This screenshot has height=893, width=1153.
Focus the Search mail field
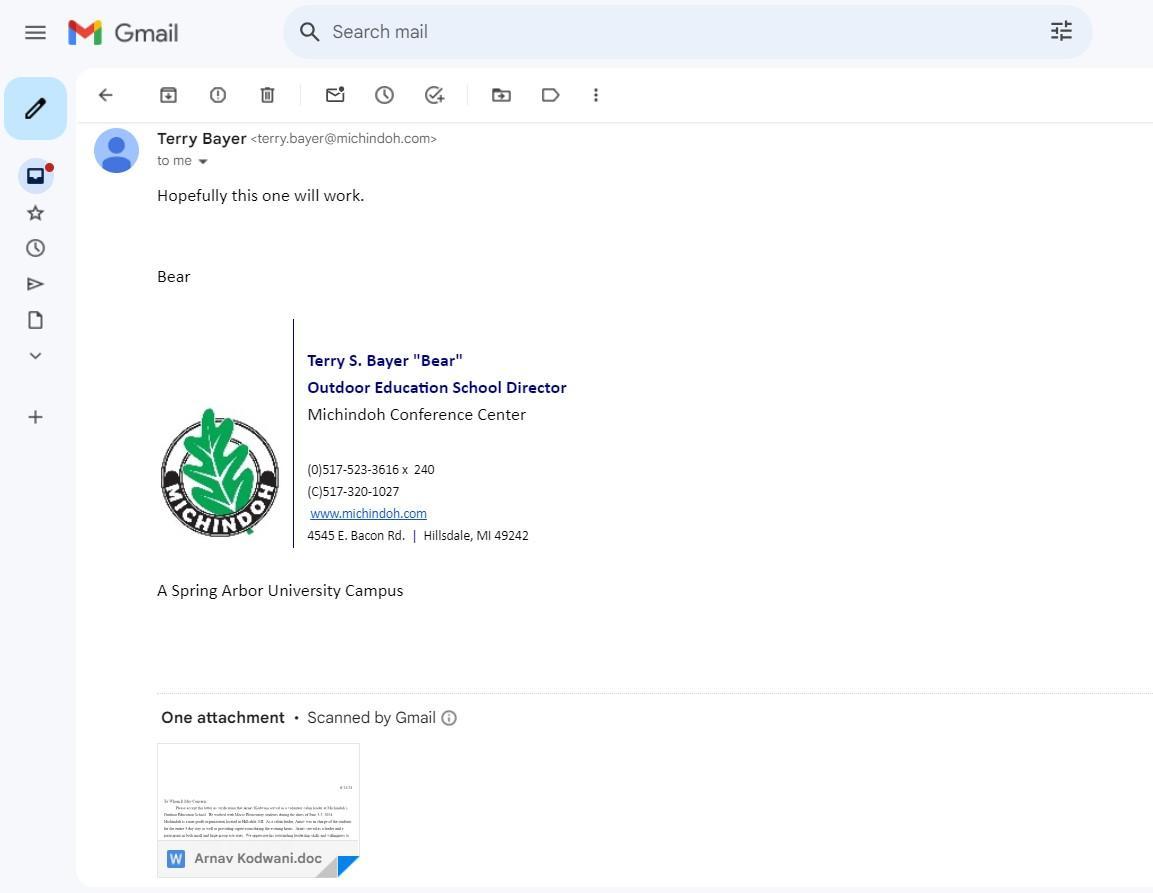(x=688, y=32)
